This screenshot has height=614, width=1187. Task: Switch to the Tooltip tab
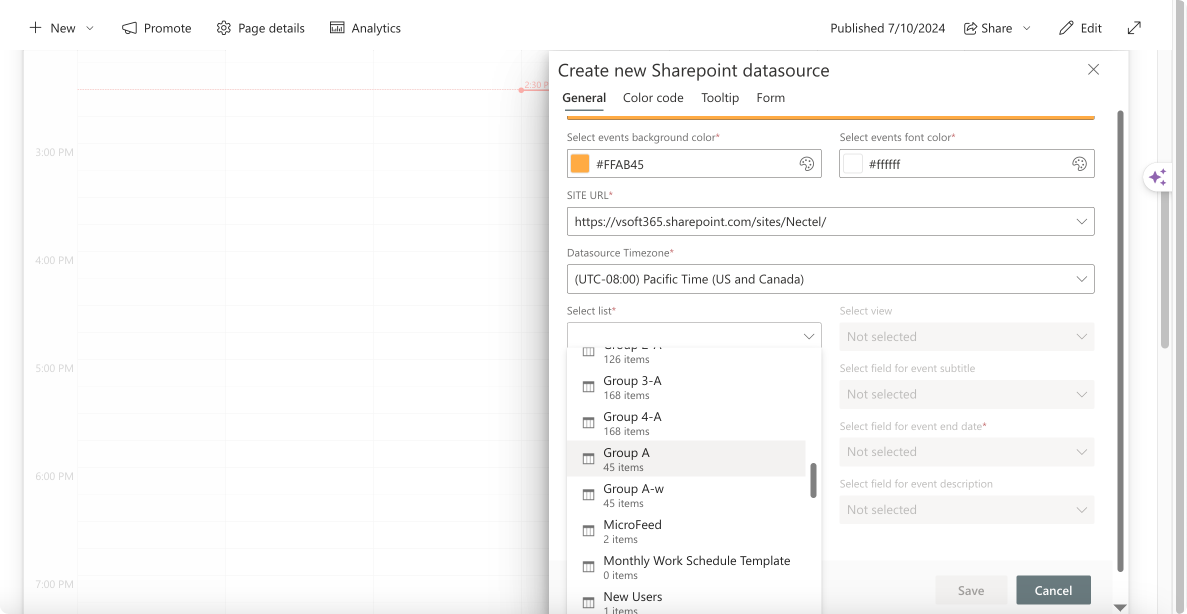(720, 98)
